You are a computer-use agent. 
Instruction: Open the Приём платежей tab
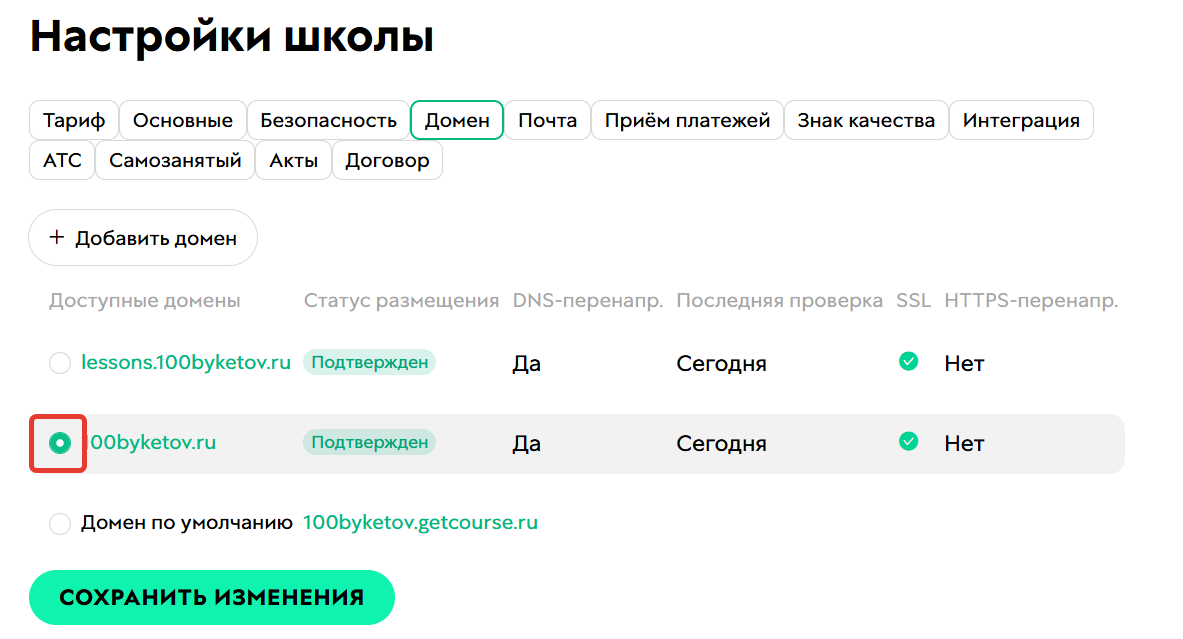[x=687, y=120]
